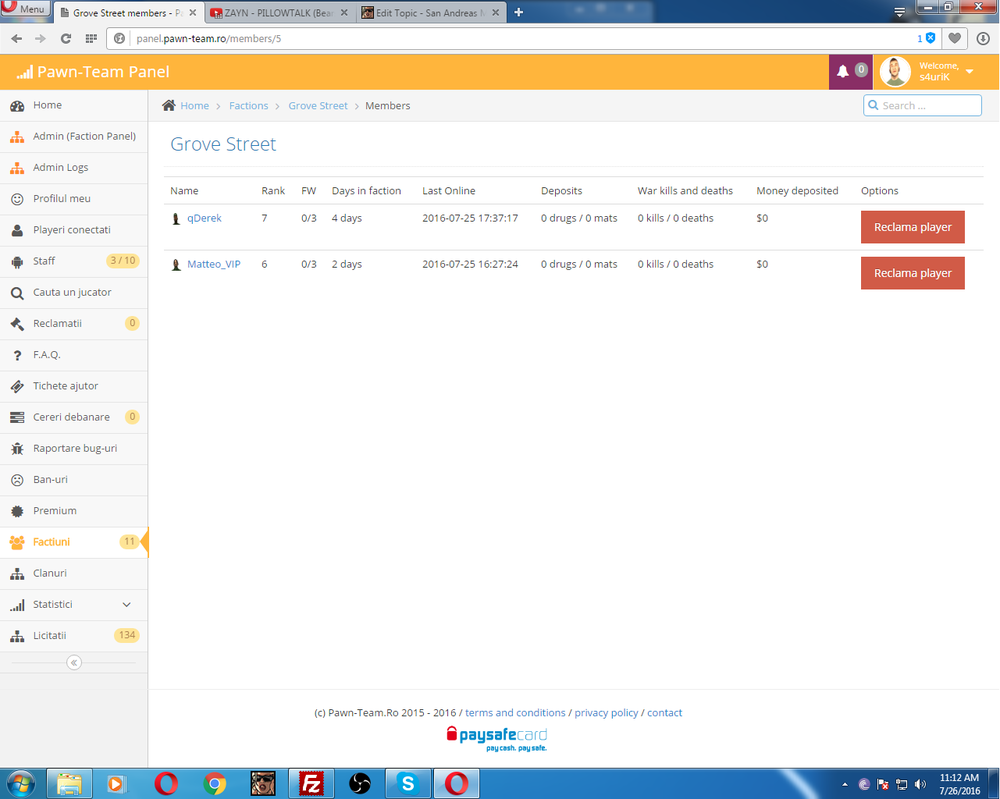Switch to the ZAYN - PILLOWTALK tab
1000x799 pixels.
(x=279, y=13)
